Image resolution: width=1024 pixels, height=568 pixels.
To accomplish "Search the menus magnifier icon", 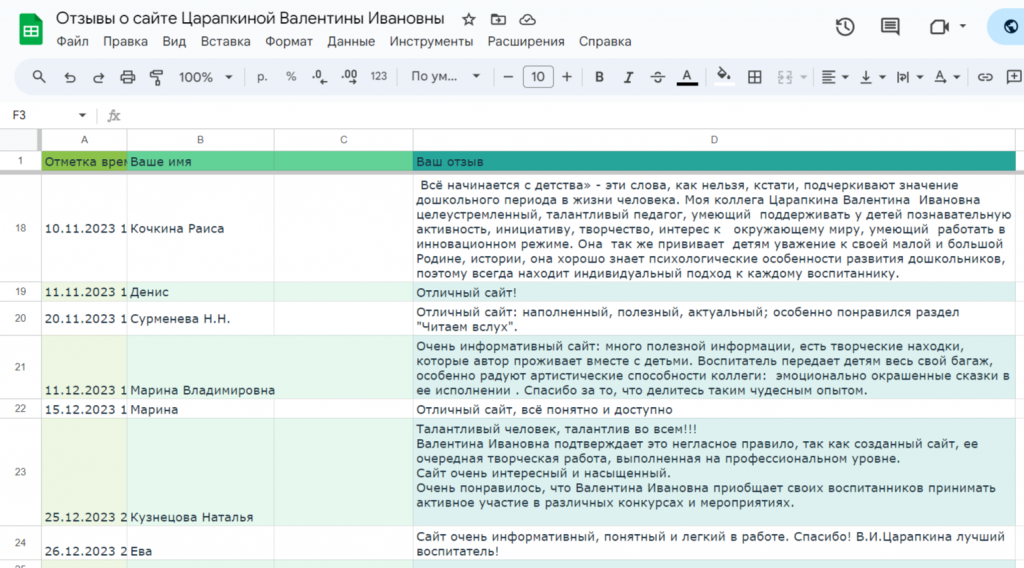I will tap(39, 77).
